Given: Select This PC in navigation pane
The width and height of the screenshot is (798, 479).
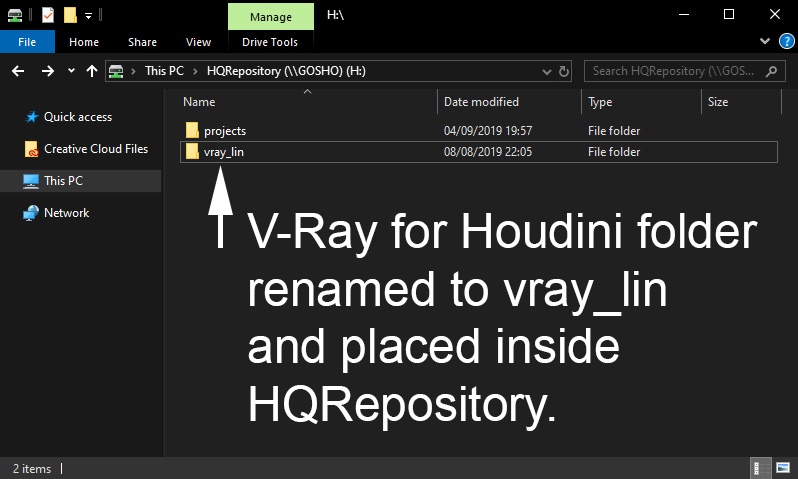Looking at the screenshot, I should pyautogui.click(x=81, y=181).
